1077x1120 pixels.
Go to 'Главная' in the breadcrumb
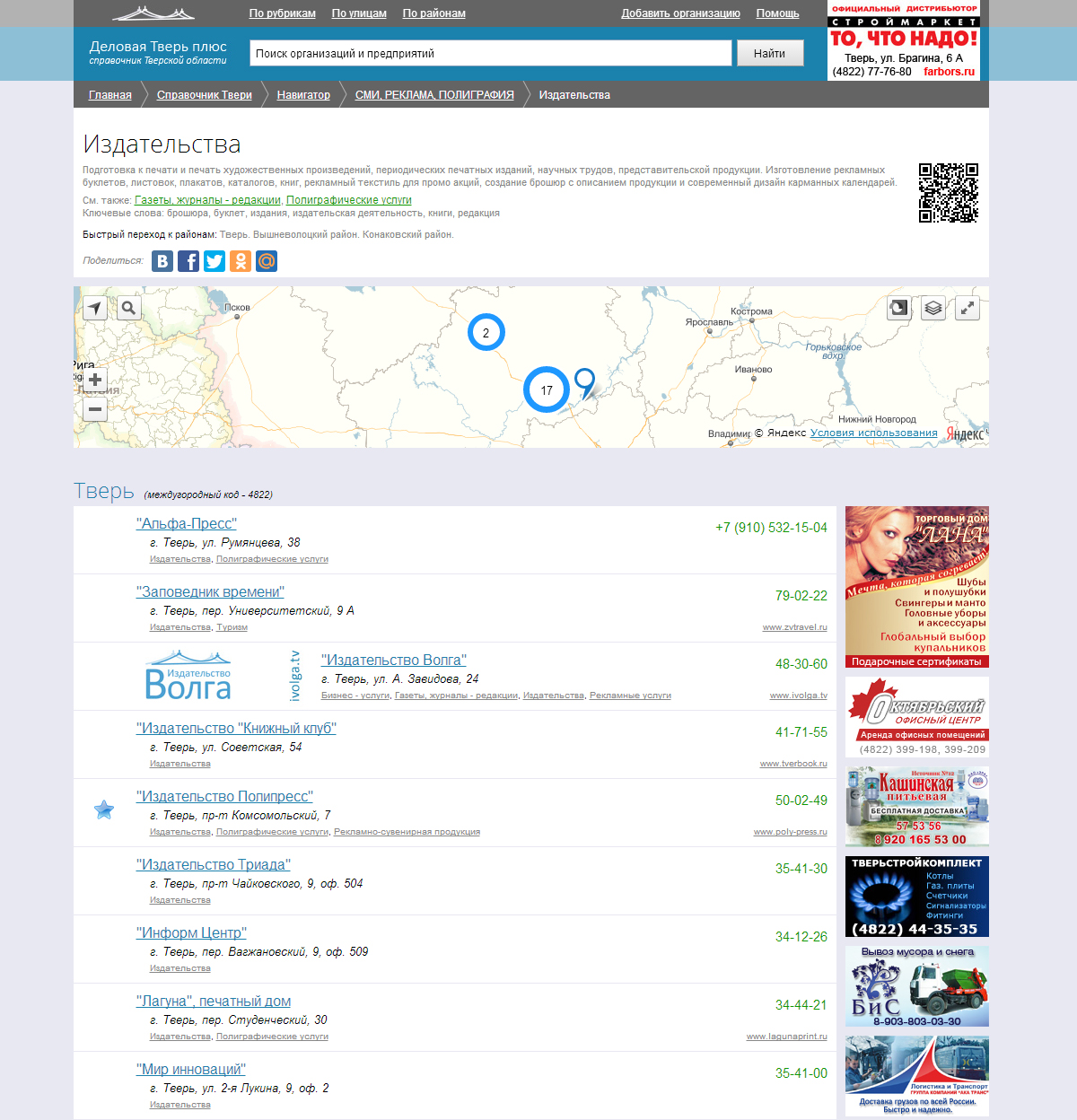pos(110,95)
